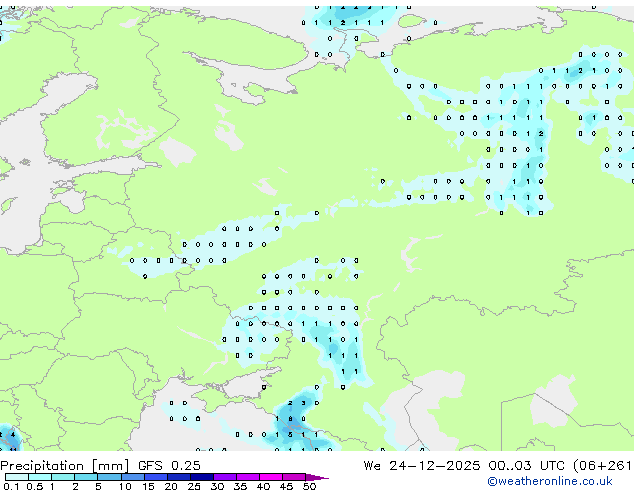The height and width of the screenshot is (490, 634).
Task: Pick the 10–15 mm blue legend swatch
Action: click(x=133, y=477)
